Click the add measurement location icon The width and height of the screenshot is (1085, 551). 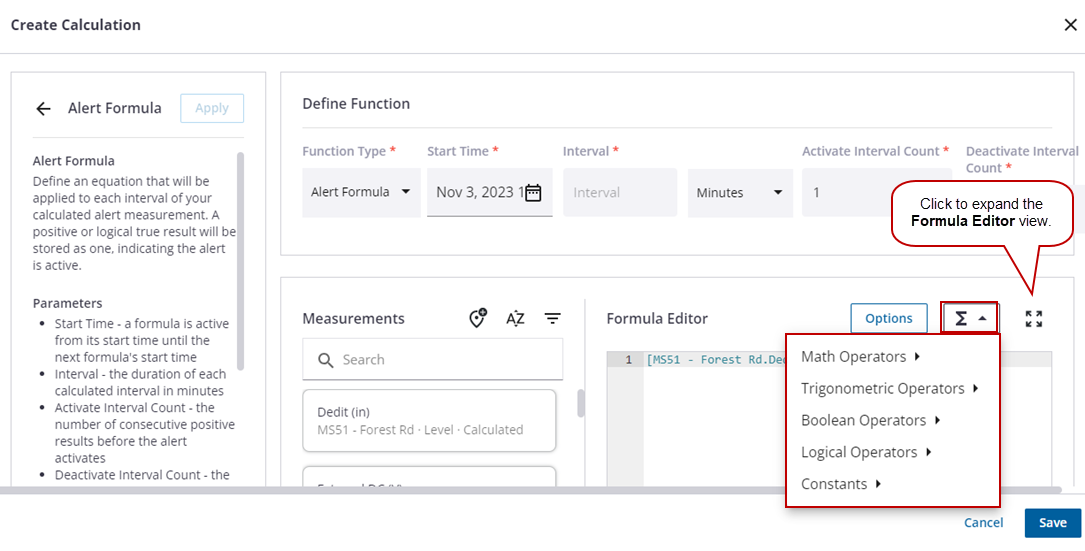(x=478, y=318)
